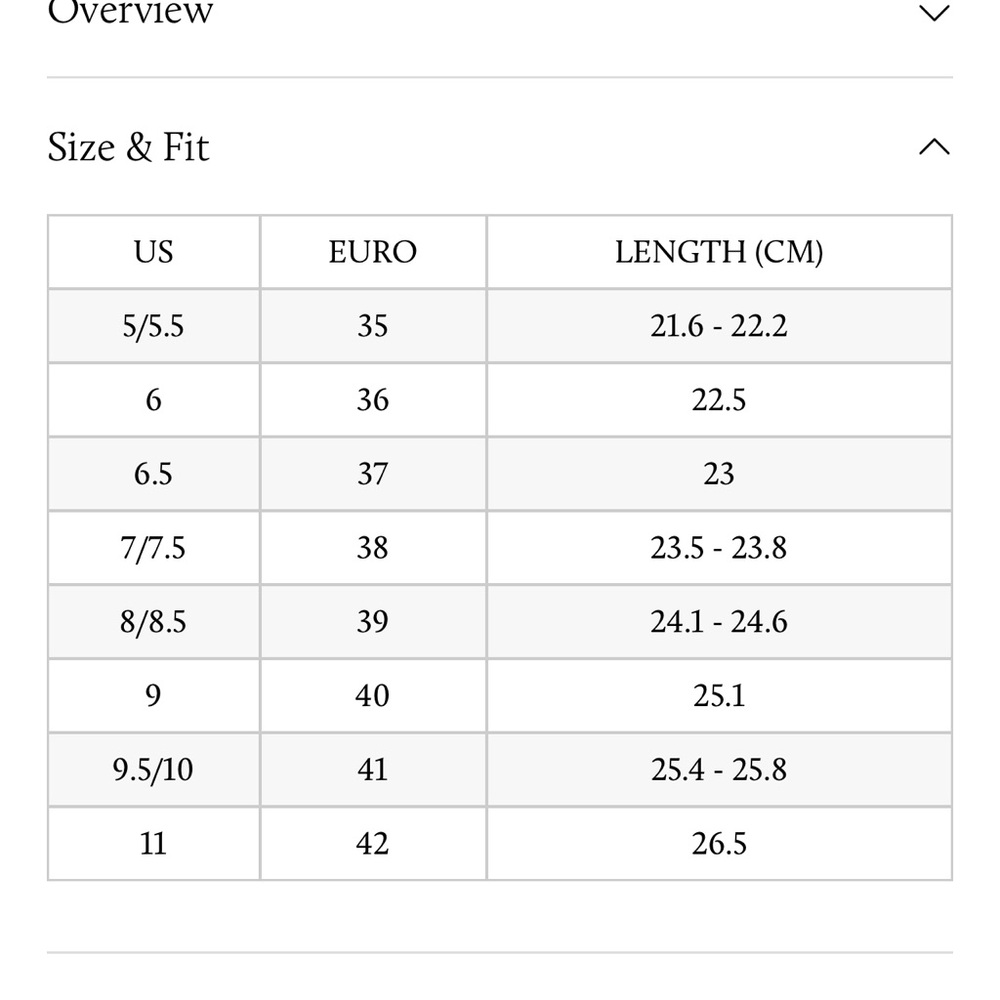Click US size 8/8.5 cell
Screen dimensions: 1000x1000
pyautogui.click(x=154, y=622)
